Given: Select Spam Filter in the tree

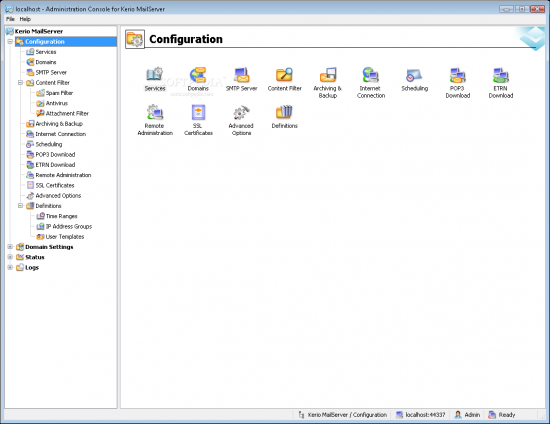Looking at the screenshot, I should coord(59,93).
